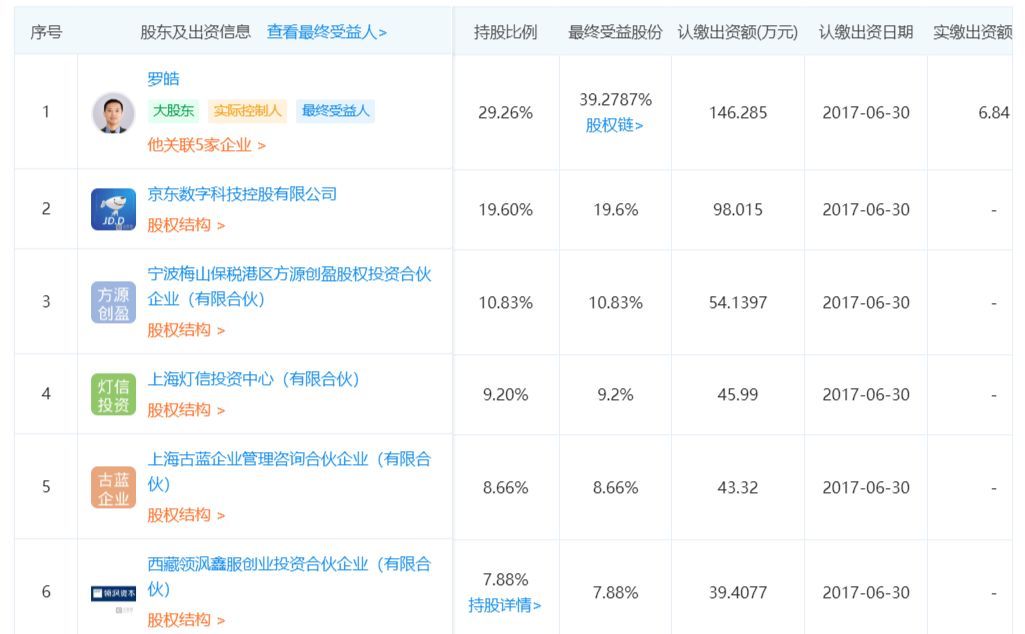Expand 股权结构 for 京东数字科技控股有限公司

coord(186,225)
